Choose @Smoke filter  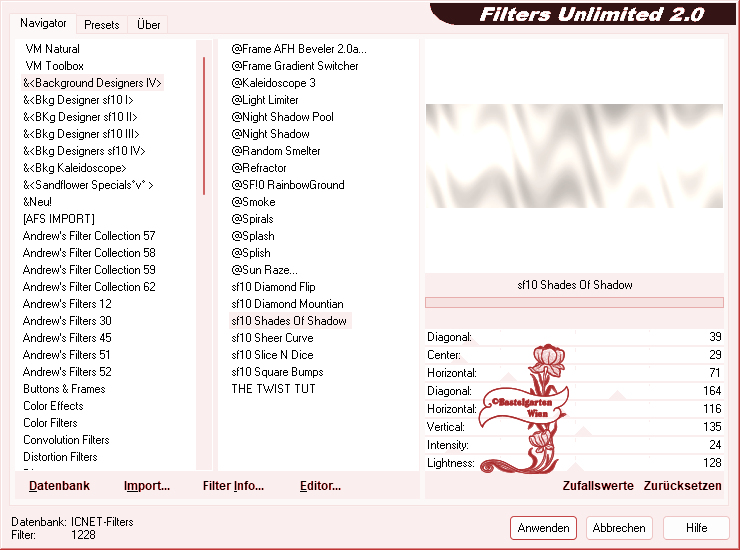pos(253,202)
